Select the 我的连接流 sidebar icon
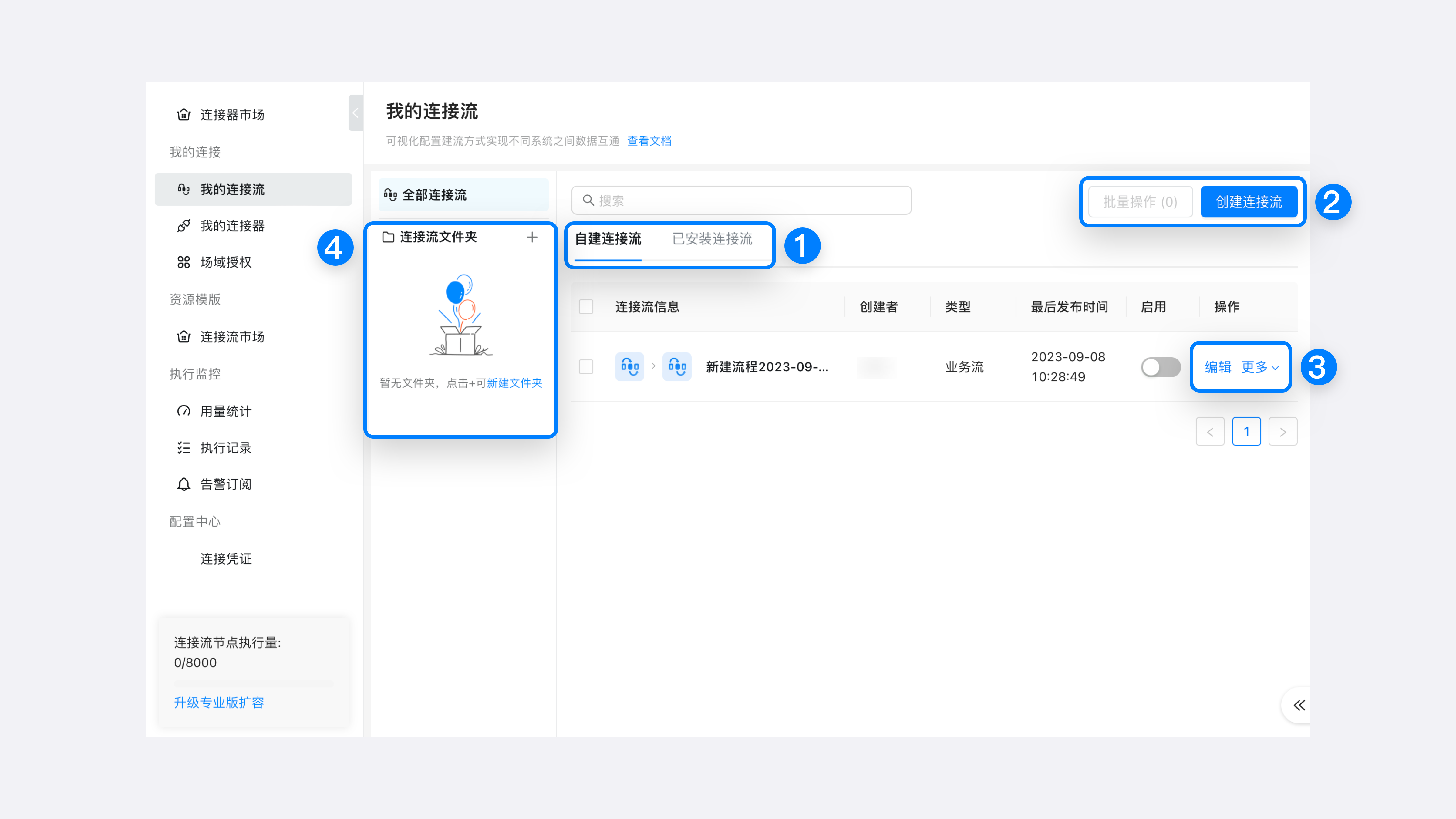The height and width of the screenshot is (819, 1456). [x=184, y=189]
